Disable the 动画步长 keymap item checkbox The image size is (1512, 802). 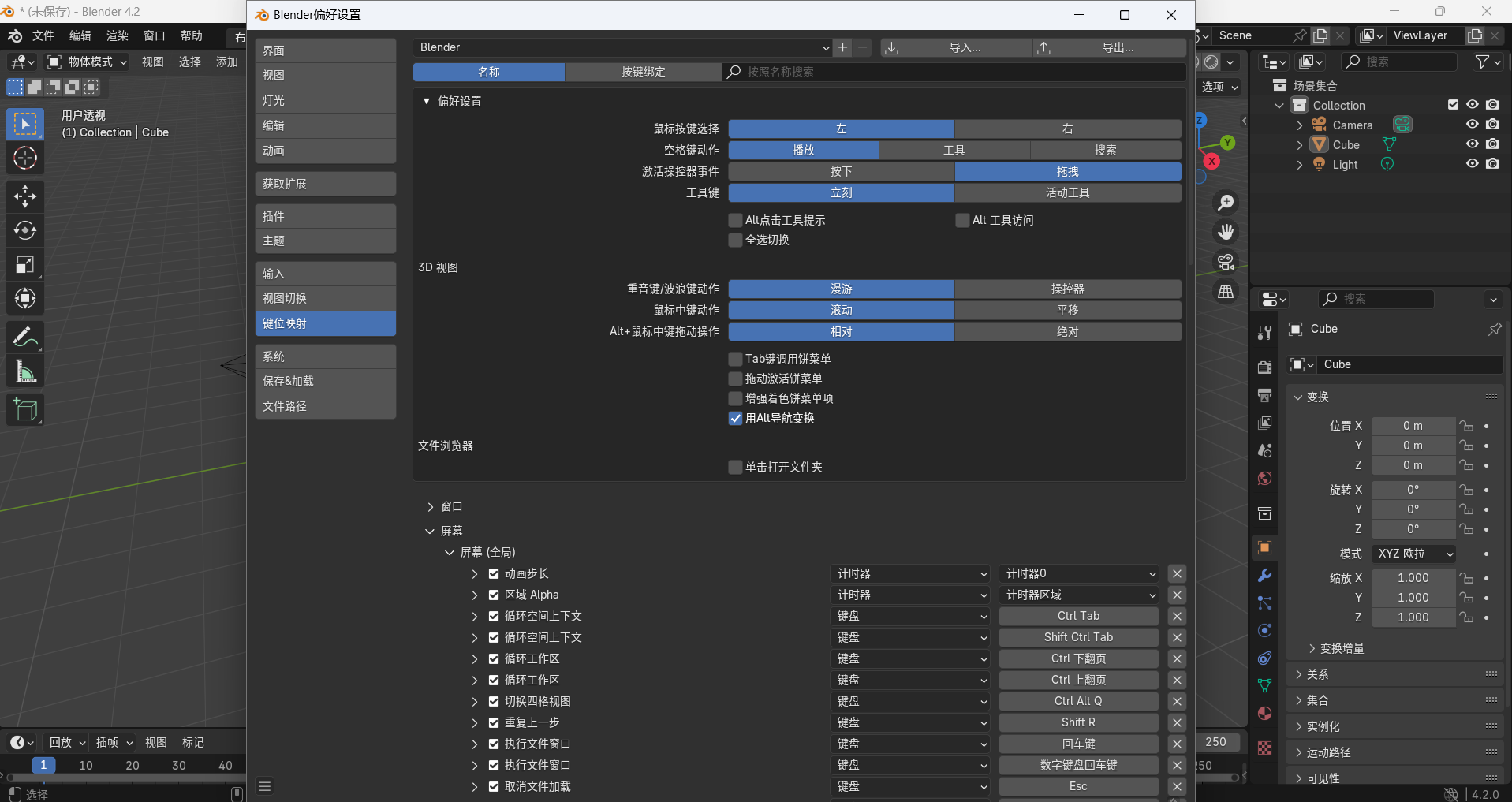point(494,573)
